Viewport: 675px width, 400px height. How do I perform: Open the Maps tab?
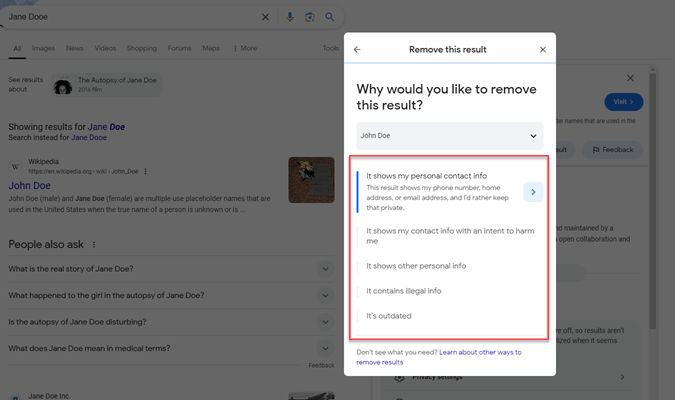pos(211,48)
